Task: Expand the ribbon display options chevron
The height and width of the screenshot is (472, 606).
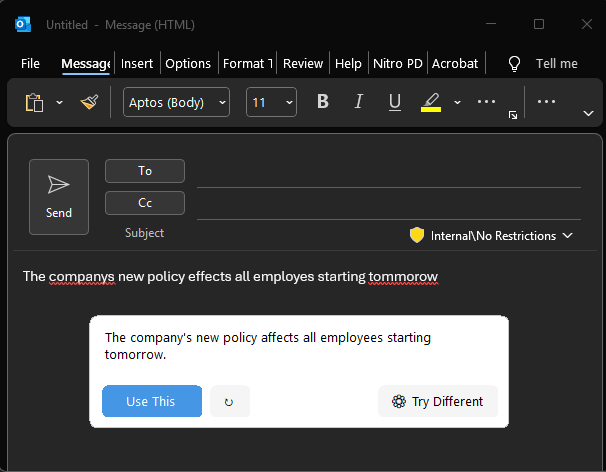Action: 588,114
